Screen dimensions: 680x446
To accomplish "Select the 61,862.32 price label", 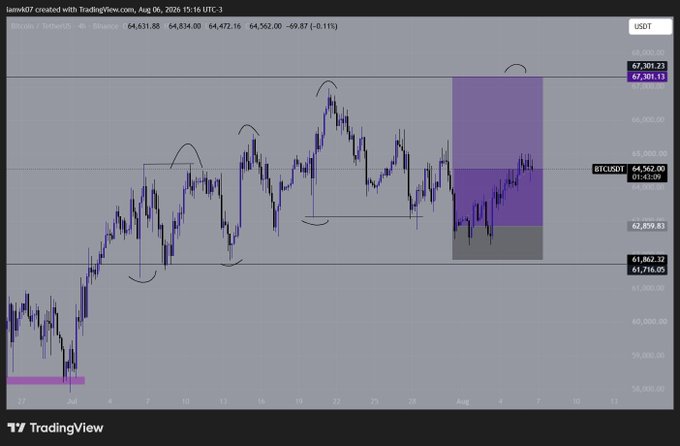I will click(x=648, y=259).
